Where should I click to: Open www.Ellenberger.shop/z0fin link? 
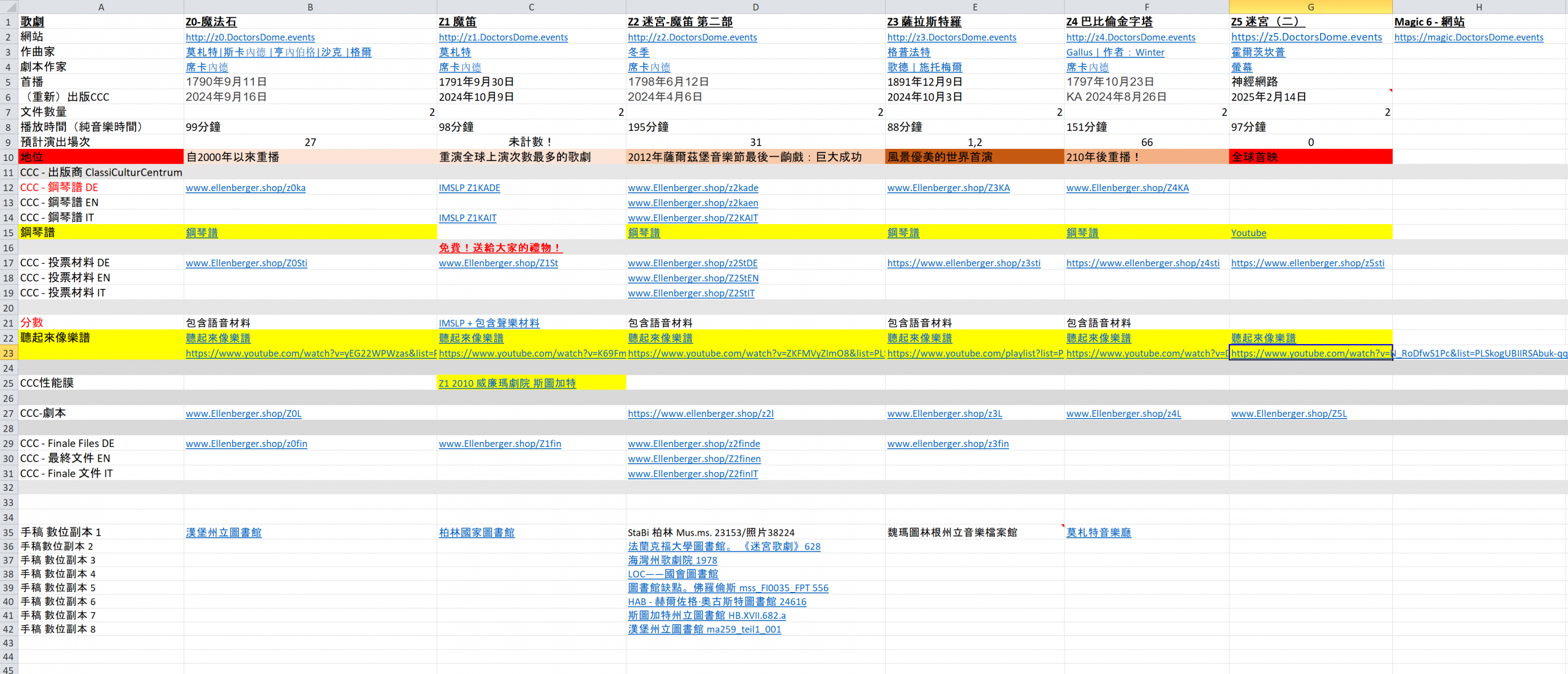[x=246, y=444]
